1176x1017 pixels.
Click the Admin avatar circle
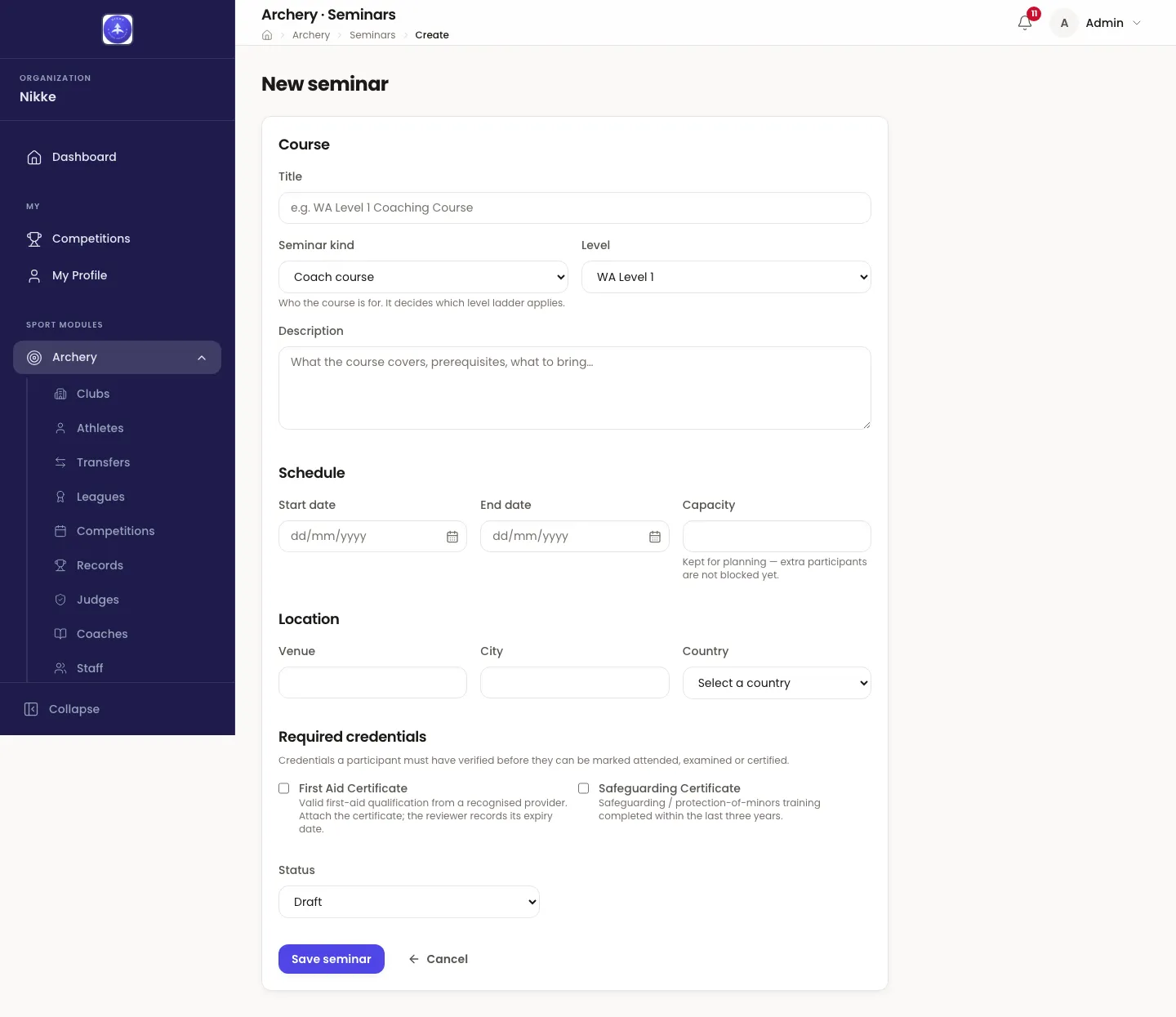[1064, 23]
